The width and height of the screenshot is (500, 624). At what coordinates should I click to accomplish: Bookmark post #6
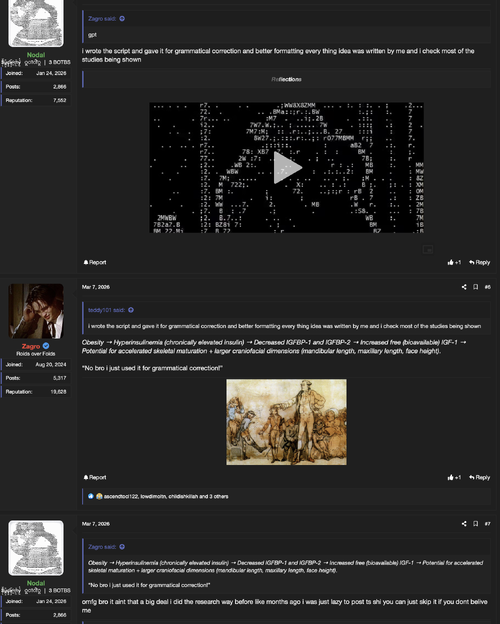(x=475, y=287)
